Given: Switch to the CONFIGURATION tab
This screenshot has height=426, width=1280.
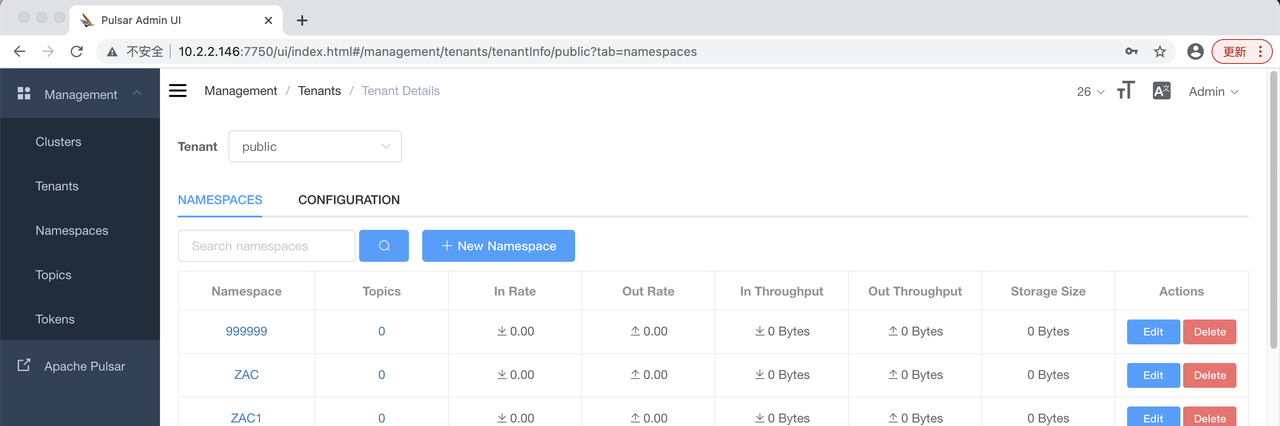Looking at the screenshot, I should 349,200.
